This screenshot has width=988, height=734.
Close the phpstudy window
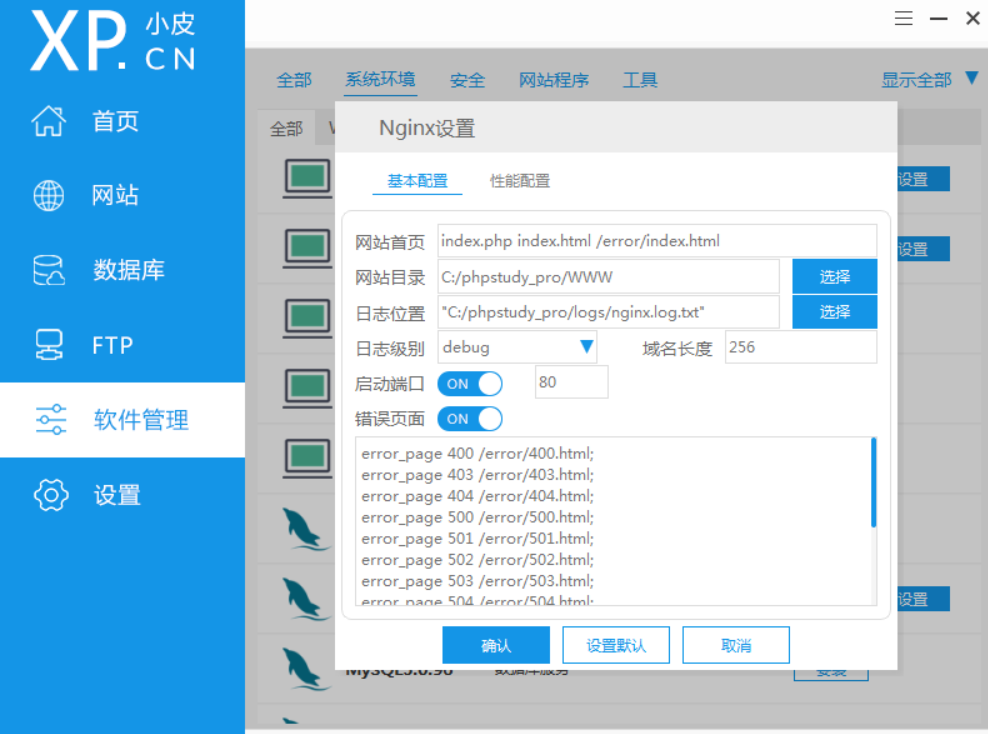coord(973,18)
